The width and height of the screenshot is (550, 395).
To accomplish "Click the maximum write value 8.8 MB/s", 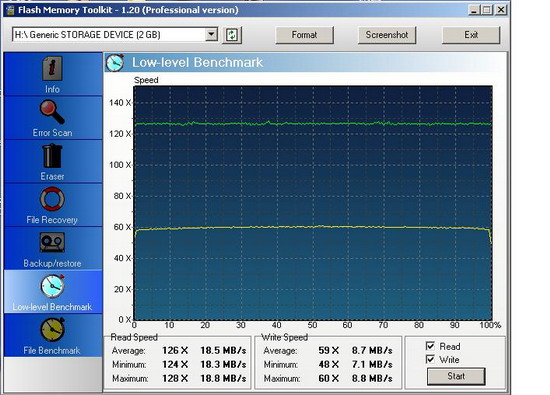I will [372, 379].
